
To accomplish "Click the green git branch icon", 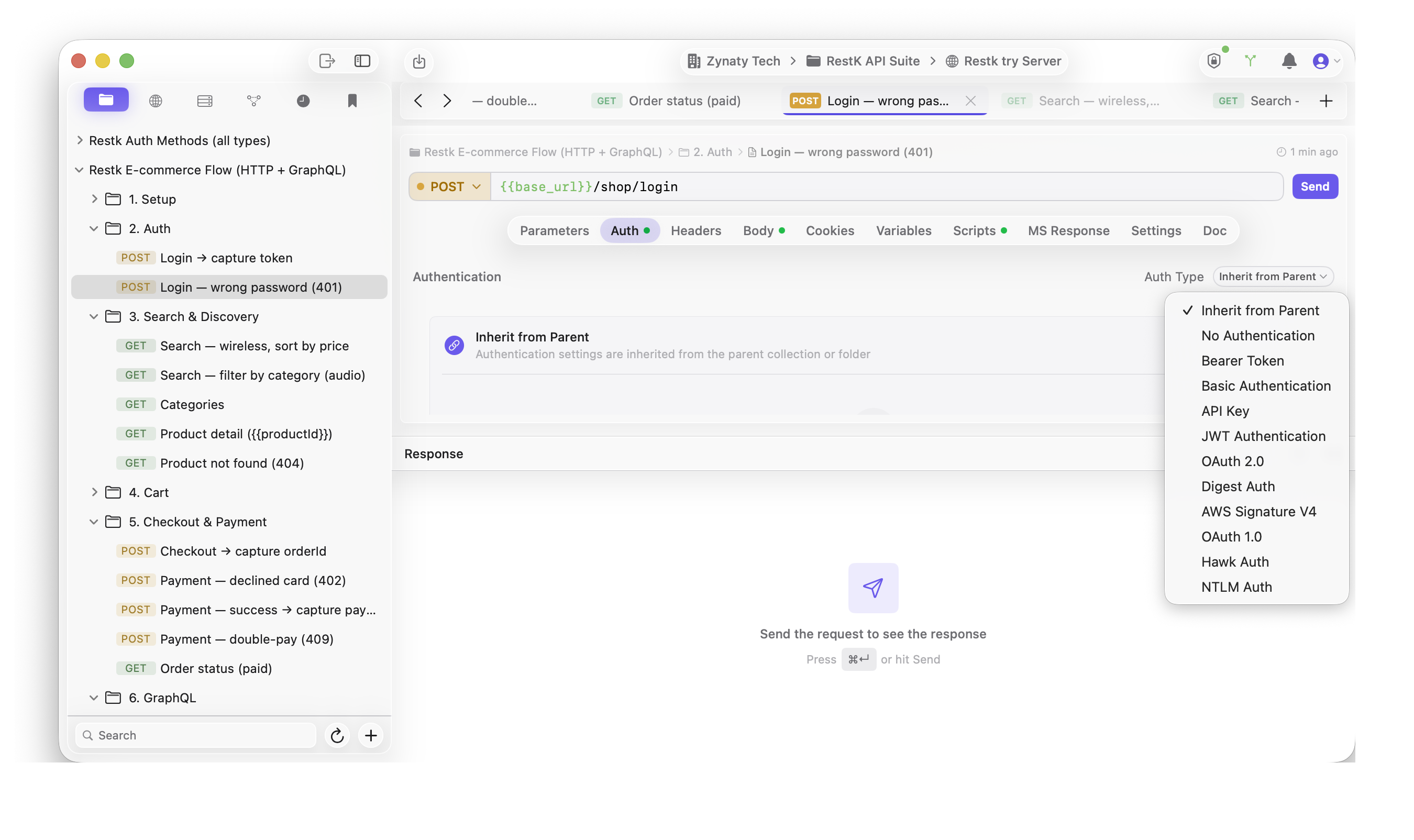I will 1251,61.
